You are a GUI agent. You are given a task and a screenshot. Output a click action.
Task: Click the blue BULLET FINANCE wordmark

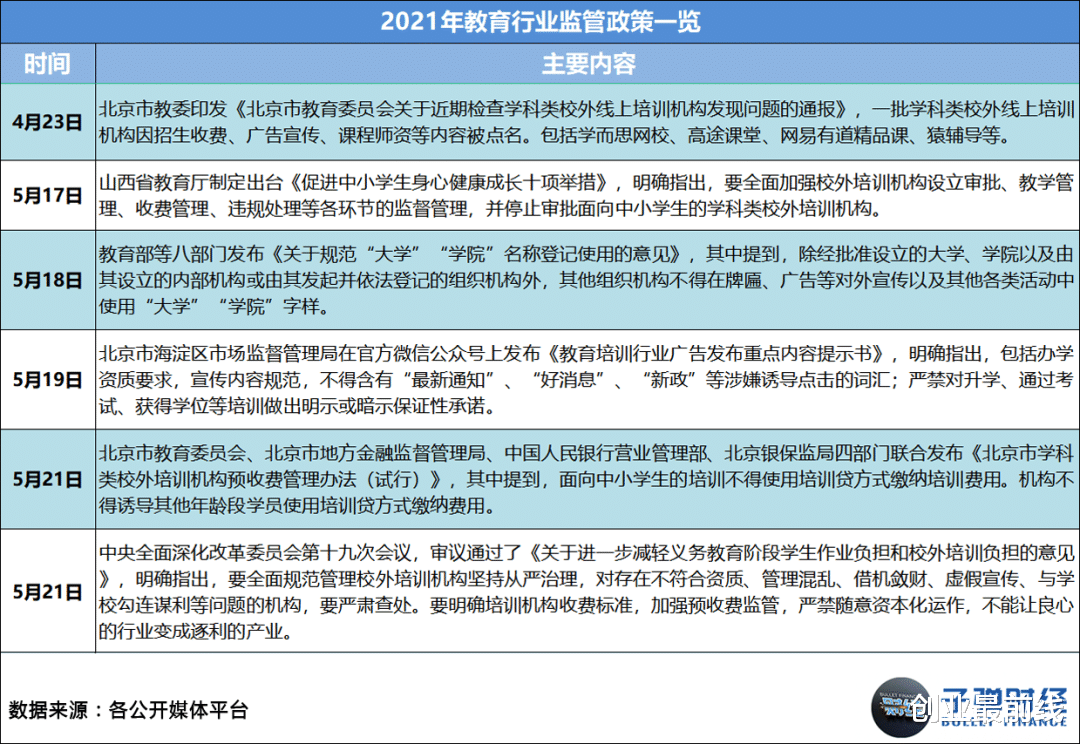(x=1000, y=723)
